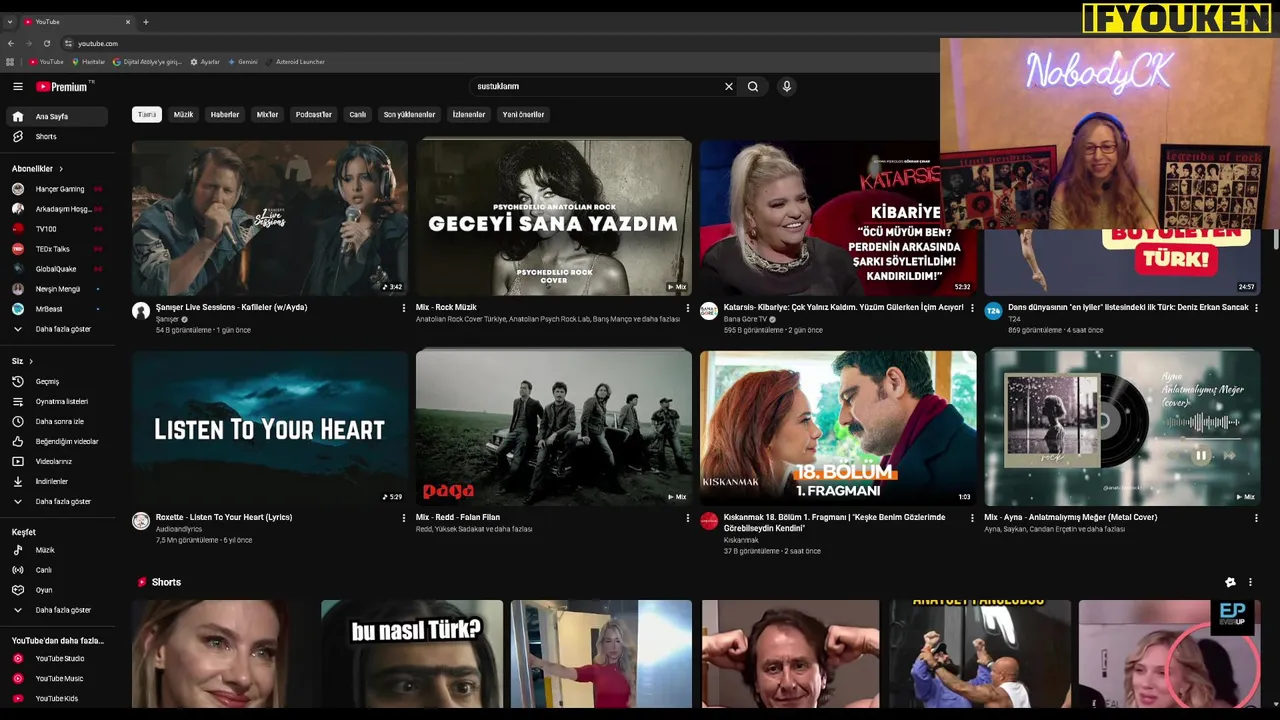1280x720 pixels.
Task: Open the Gemini bookmark
Action: pyautogui.click(x=243, y=62)
